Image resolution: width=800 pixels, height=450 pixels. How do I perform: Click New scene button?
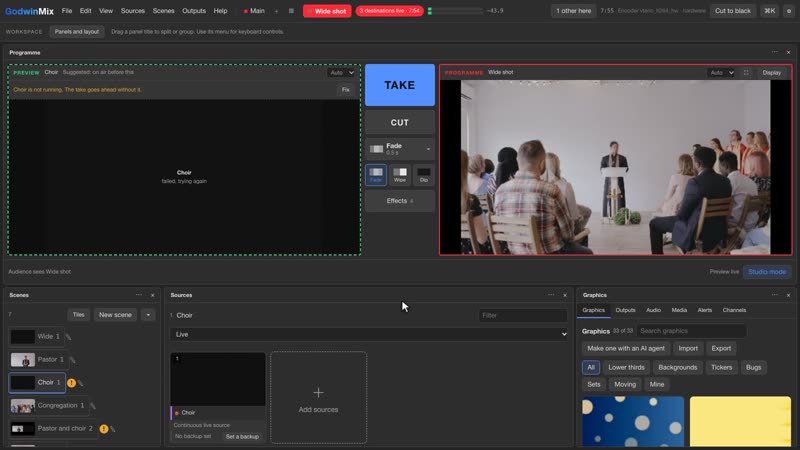click(x=115, y=315)
